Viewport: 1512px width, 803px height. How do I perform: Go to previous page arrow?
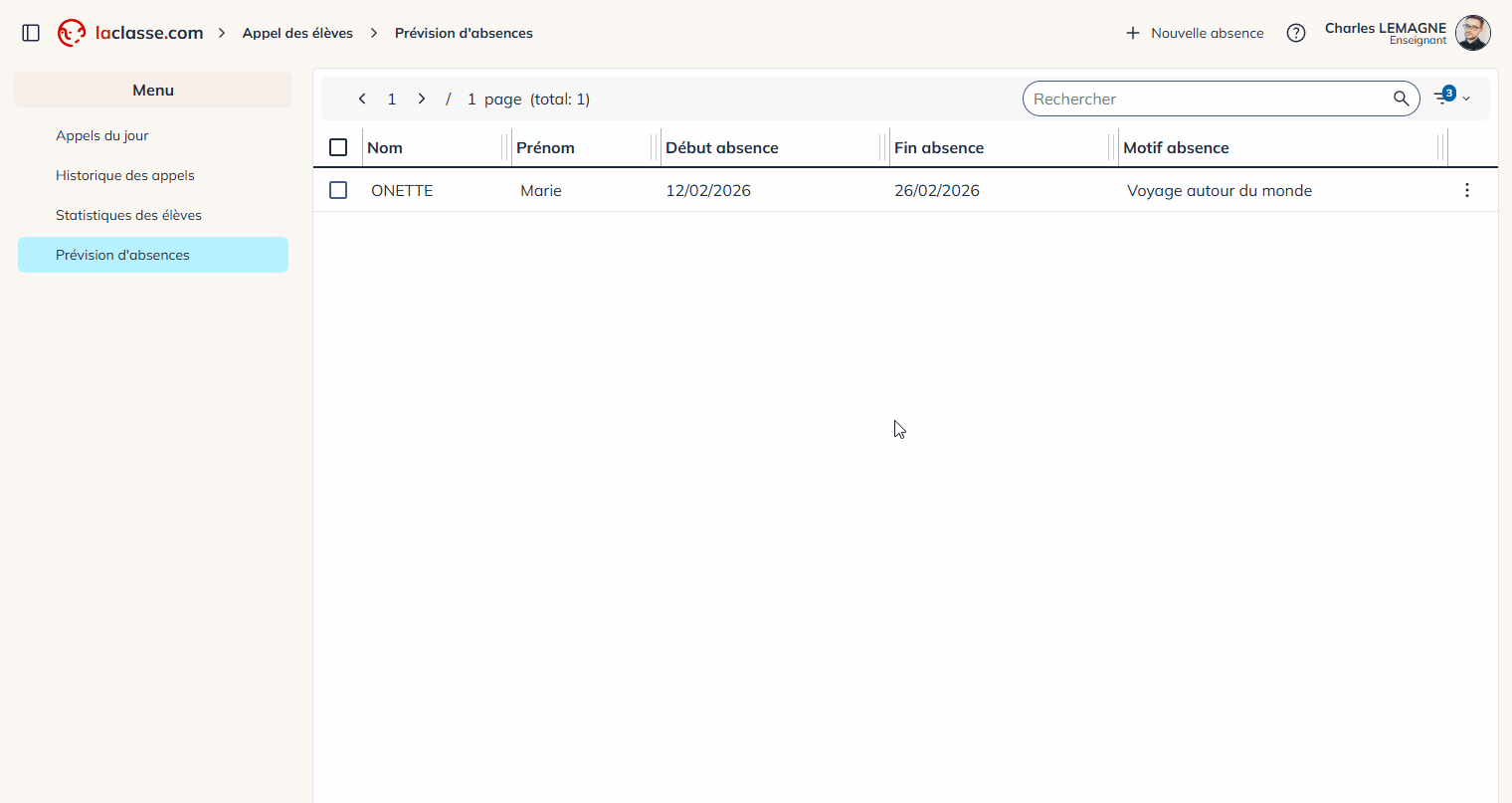(x=362, y=99)
